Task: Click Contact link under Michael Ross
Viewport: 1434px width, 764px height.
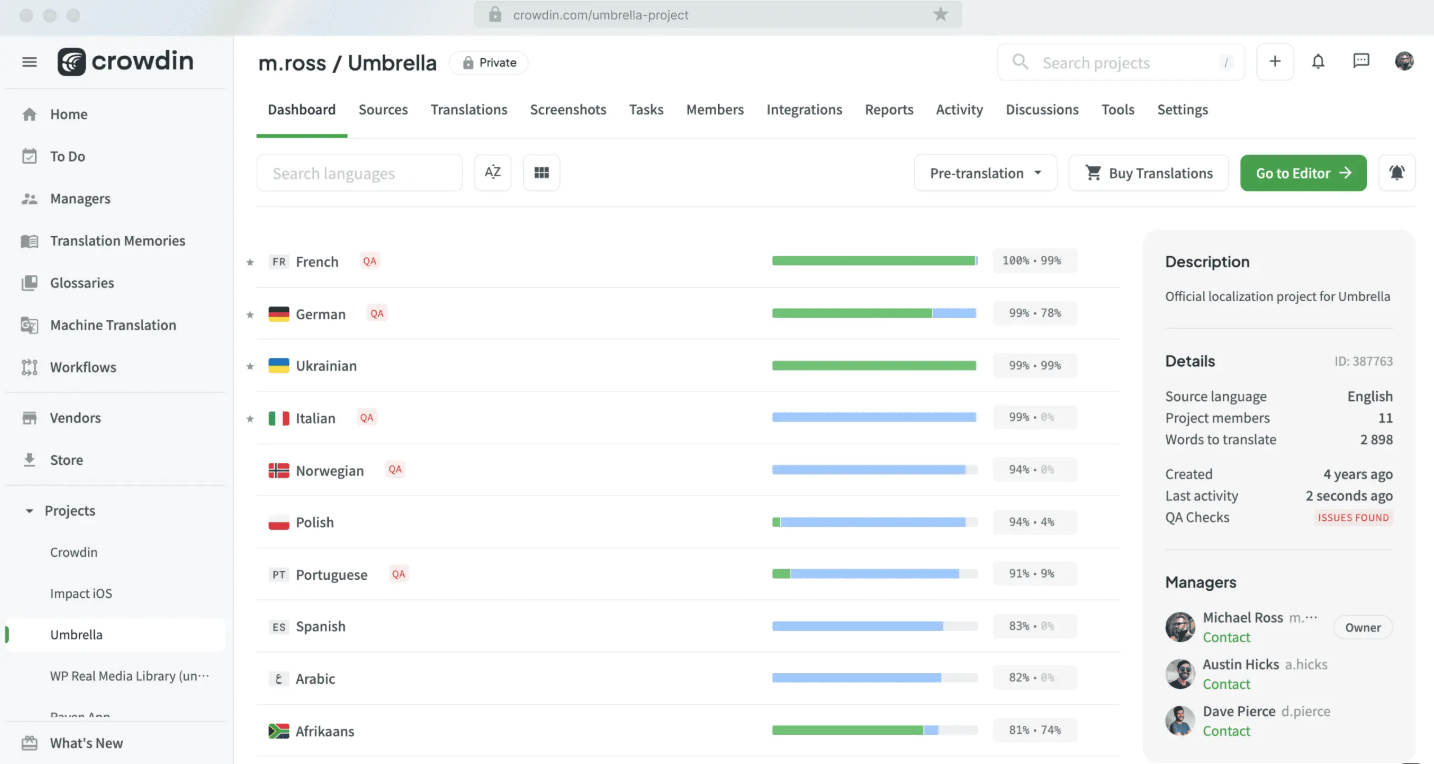Action: pos(1226,637)
